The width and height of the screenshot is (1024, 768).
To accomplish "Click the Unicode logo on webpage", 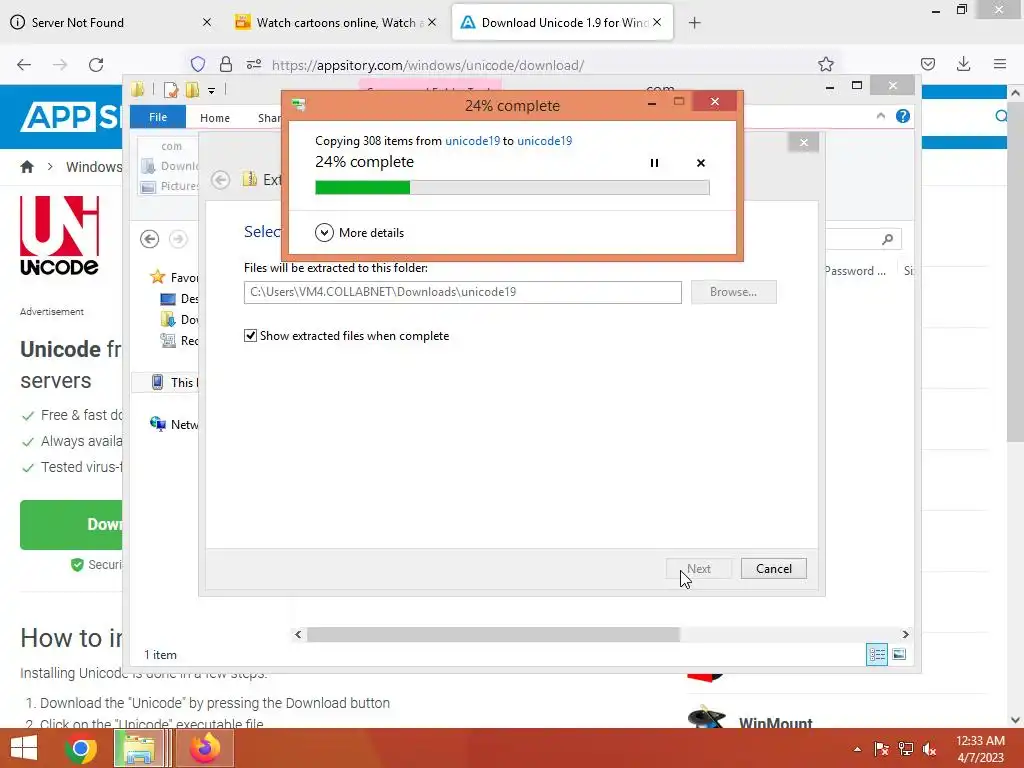I will coord(59,236).
